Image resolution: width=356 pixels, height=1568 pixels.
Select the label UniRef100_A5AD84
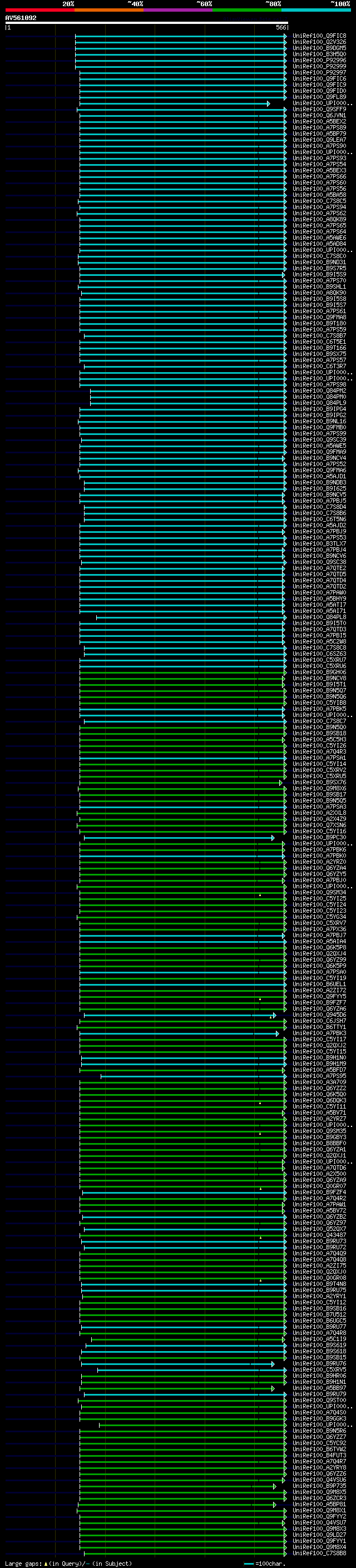pos(319,244)
